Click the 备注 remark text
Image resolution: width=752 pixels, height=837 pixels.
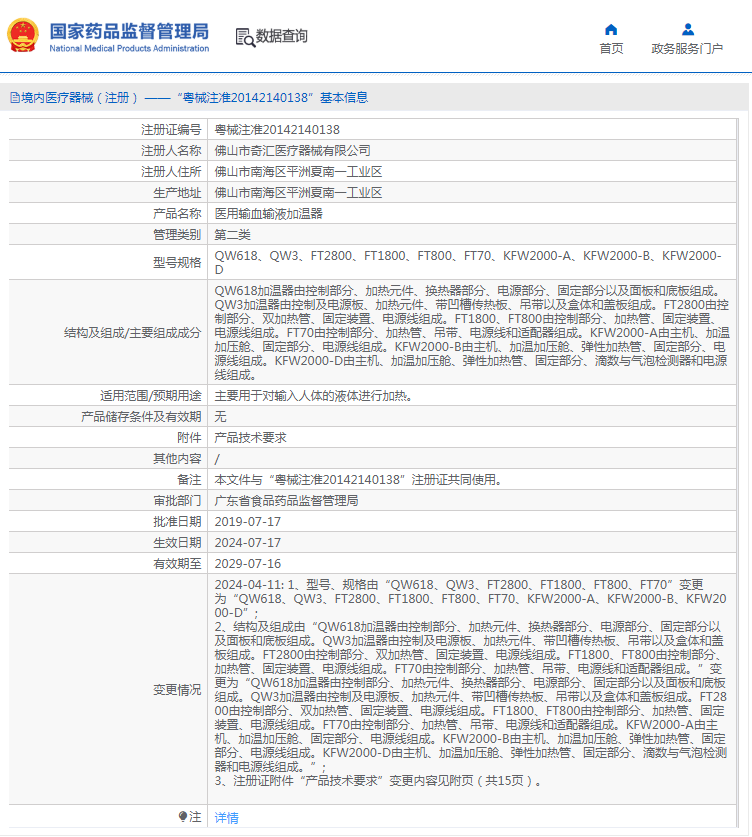pyautogui.click(x=358, y=480)
